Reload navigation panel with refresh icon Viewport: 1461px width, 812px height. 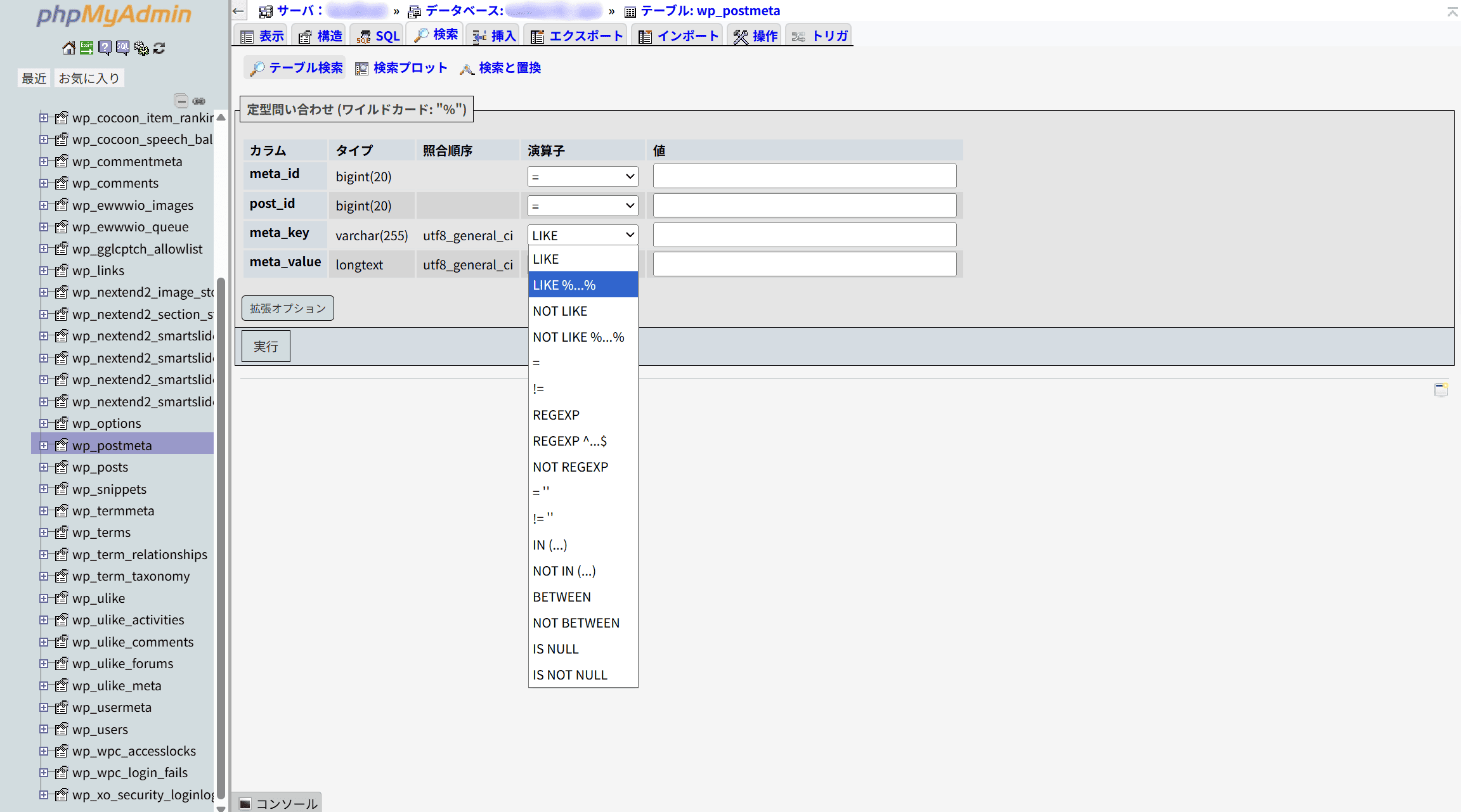click(x=159, y=48)
